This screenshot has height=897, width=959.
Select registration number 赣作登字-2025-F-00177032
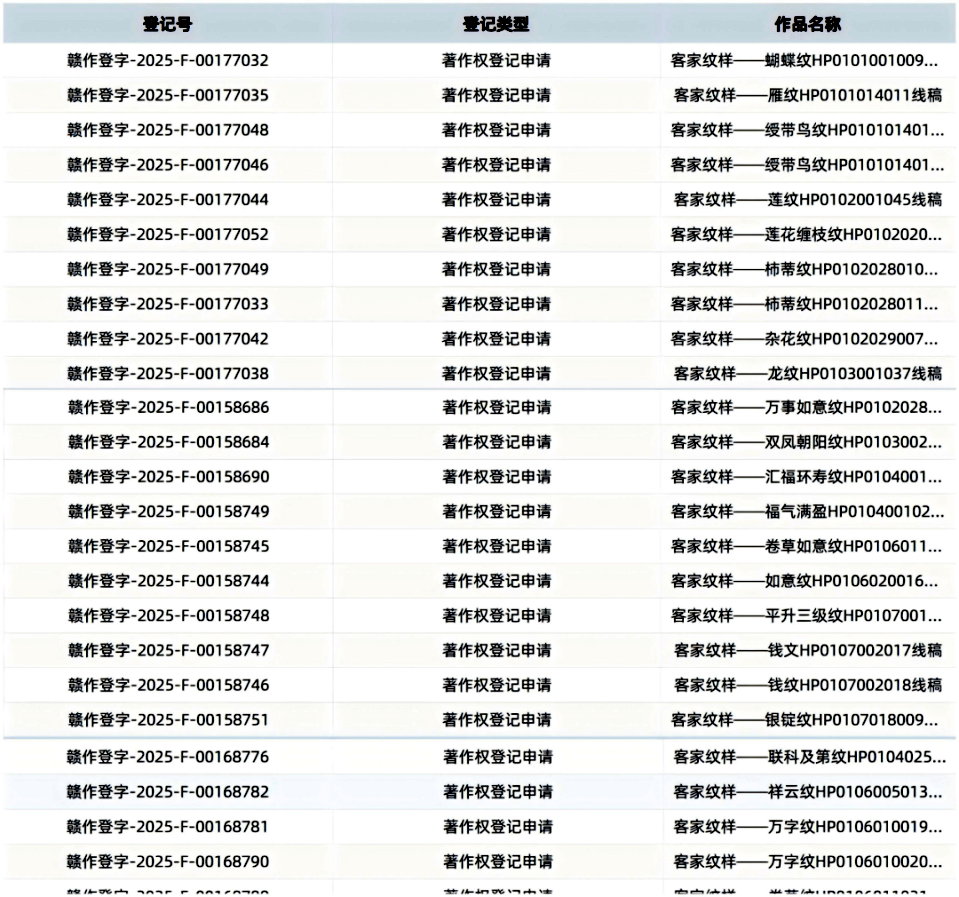point(168,60)
